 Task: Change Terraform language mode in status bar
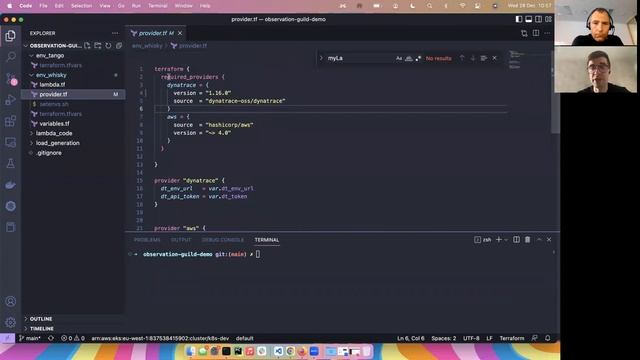click(512, 338)
